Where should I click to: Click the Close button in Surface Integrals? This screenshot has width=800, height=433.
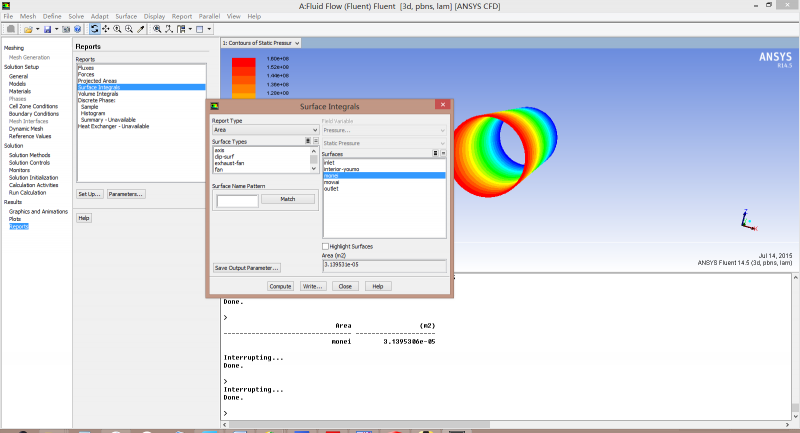[x=345, y=286]
